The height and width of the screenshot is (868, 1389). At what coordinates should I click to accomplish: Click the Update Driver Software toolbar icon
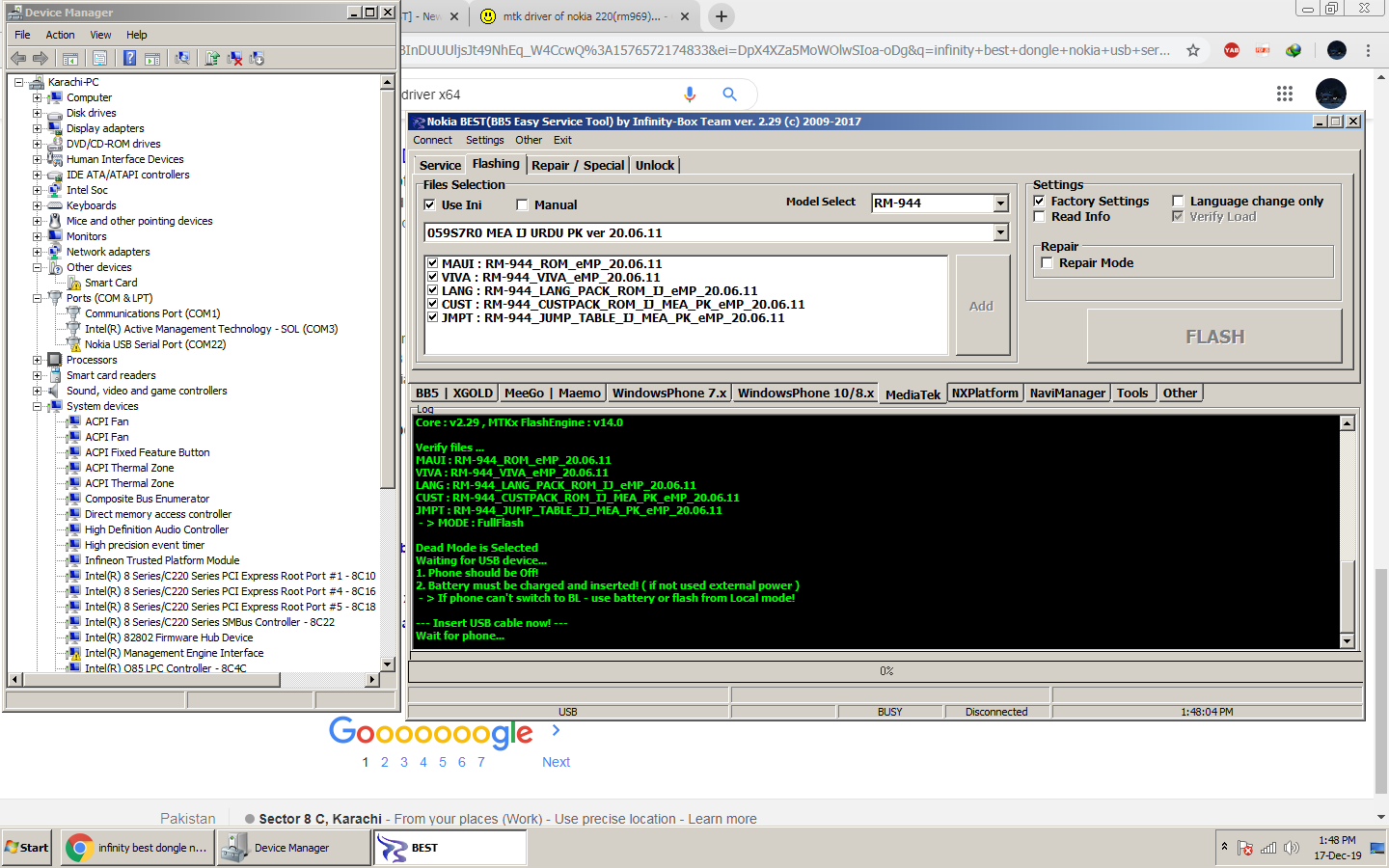coord(212,59)
